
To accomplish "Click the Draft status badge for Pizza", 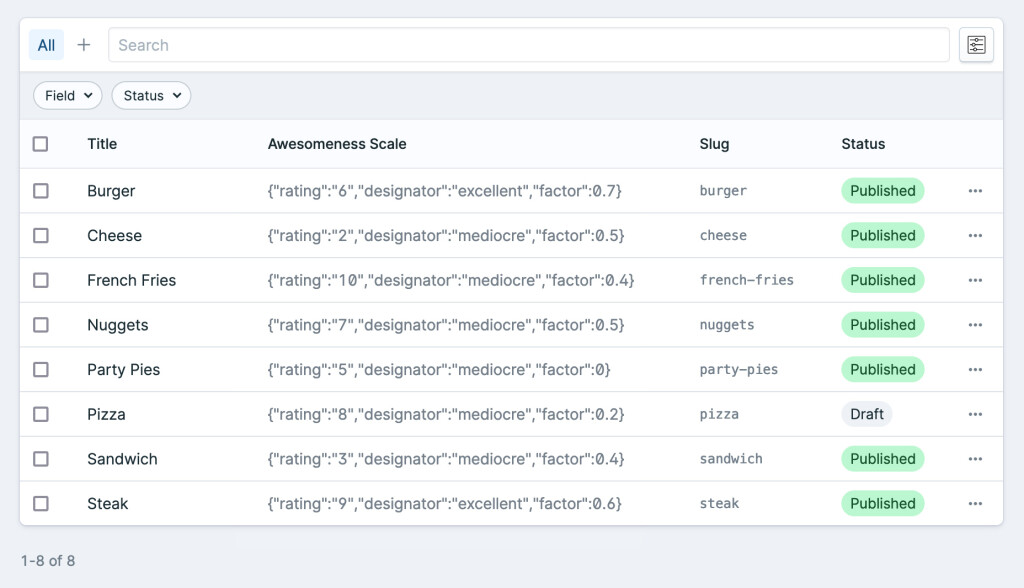I will [866, 414].
